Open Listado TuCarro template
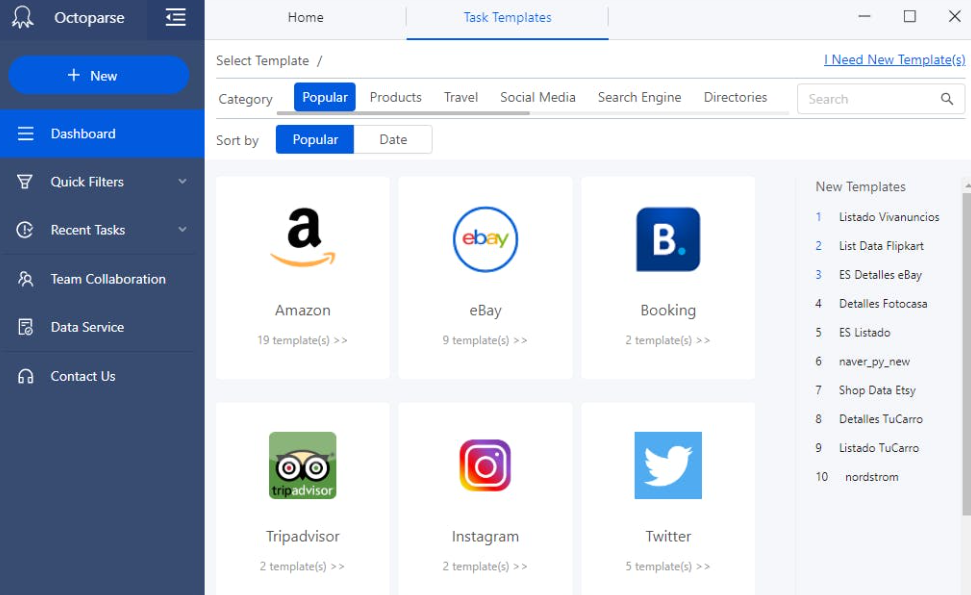 [x=879, y=448]
